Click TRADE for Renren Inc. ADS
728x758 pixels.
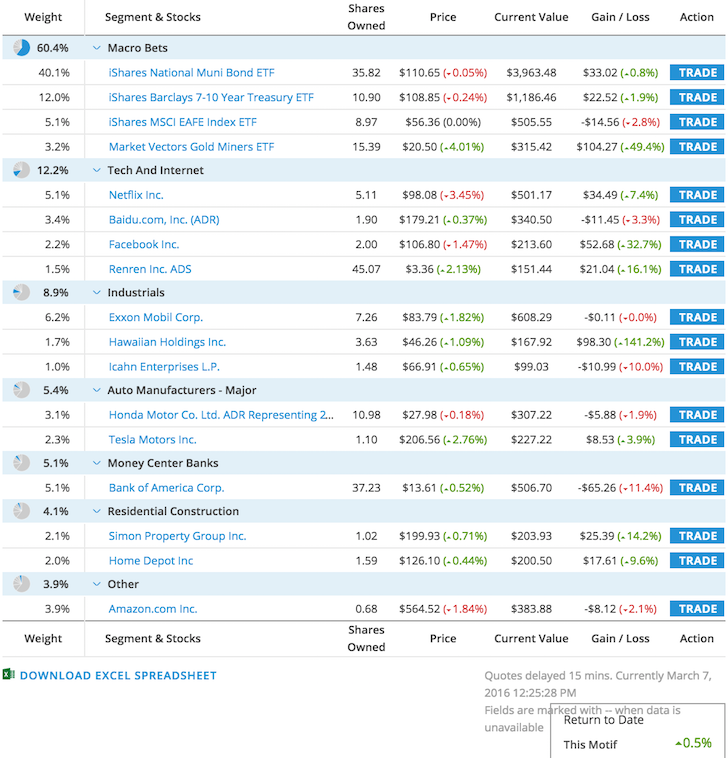[697, 269]
